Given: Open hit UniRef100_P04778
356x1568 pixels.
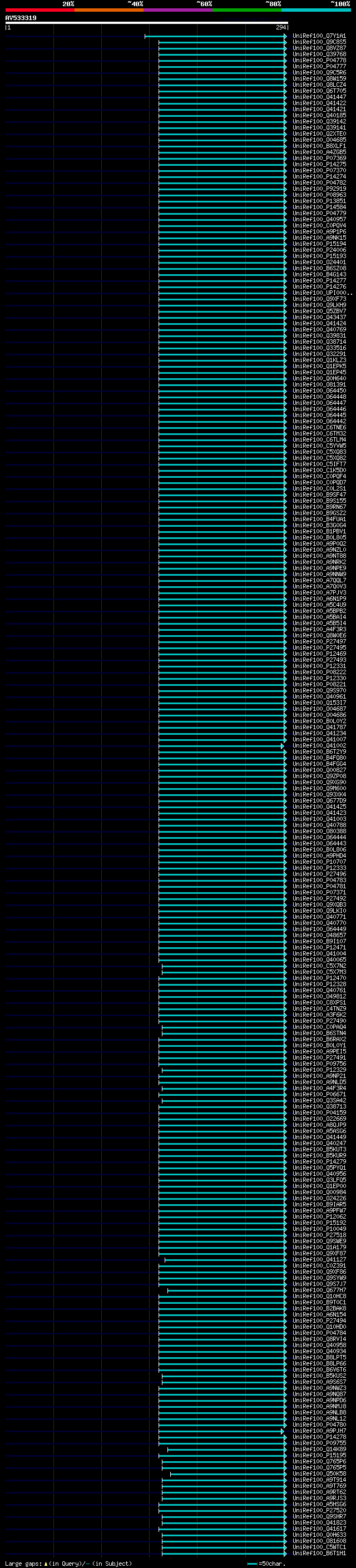Looking at the screenshot, I should point(319,60).
